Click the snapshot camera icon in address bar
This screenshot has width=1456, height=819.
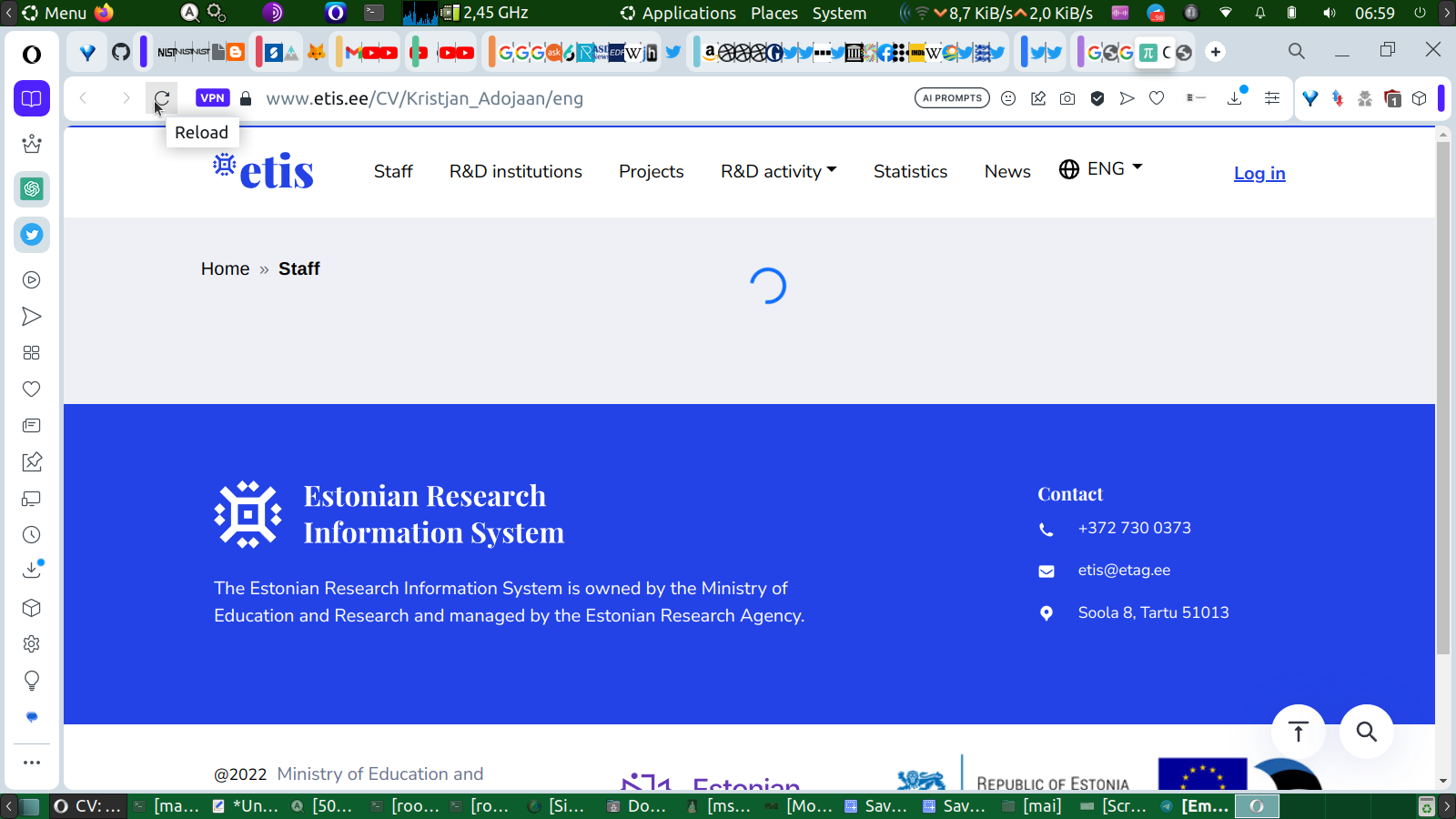(1067, 98)
